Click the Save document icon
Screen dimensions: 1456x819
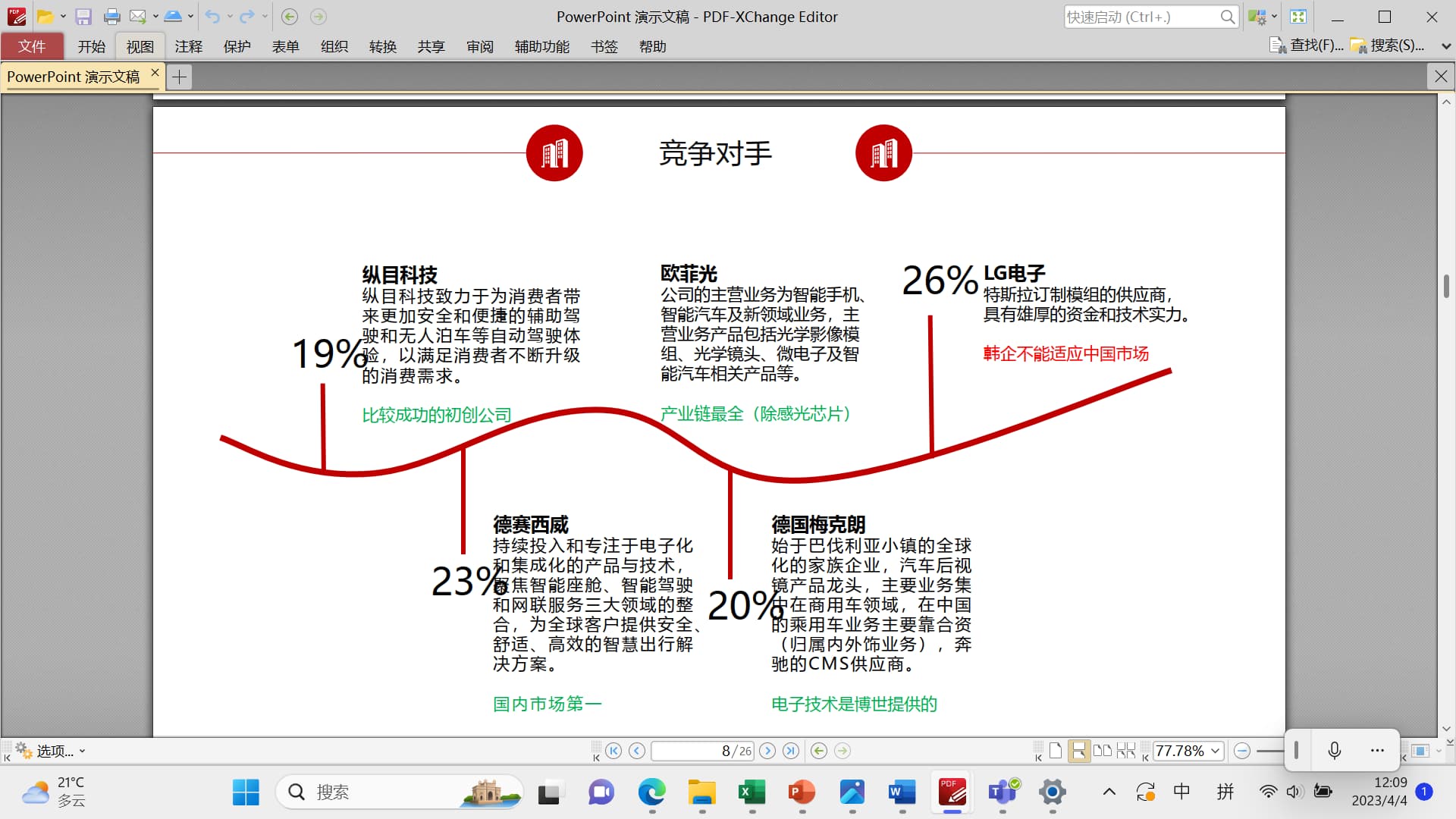(x=83, y=17)
